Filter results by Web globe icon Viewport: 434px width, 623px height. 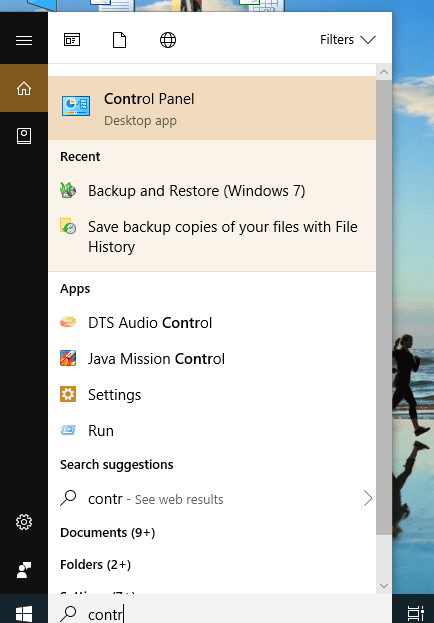tap(168, 40)
